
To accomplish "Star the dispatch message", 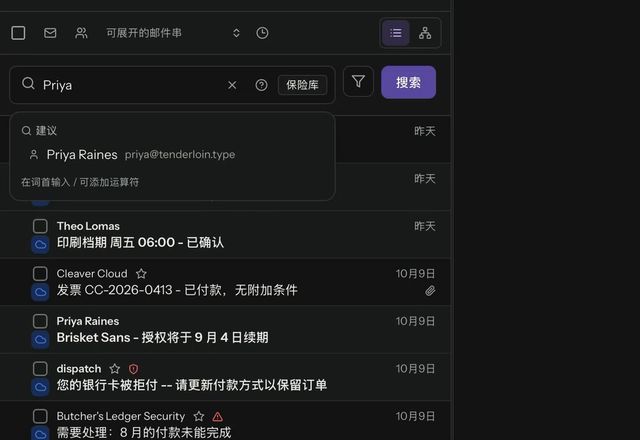I will (115, 369).
